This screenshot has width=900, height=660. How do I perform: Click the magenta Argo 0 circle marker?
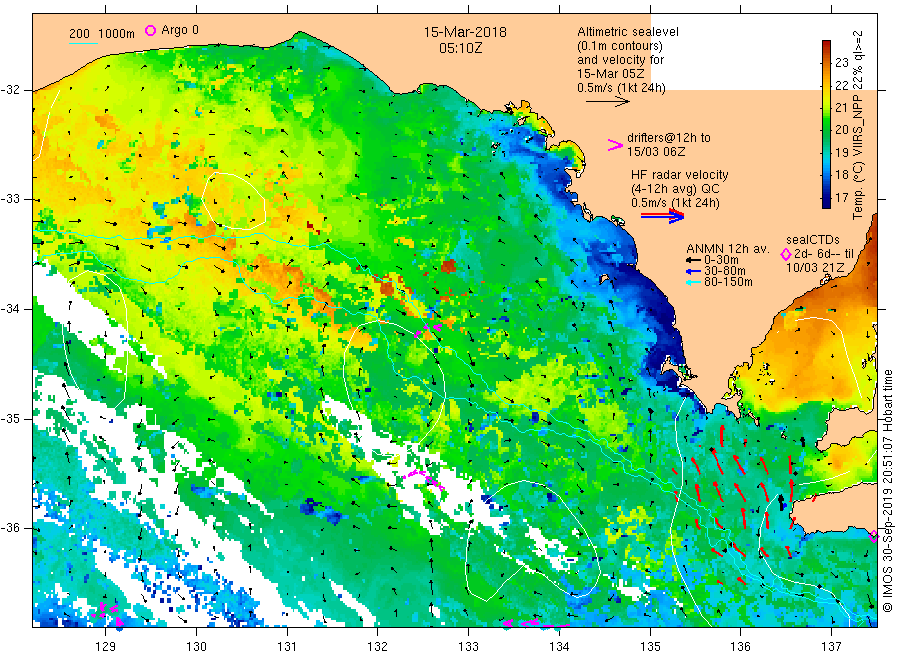(x=150, y=30)
